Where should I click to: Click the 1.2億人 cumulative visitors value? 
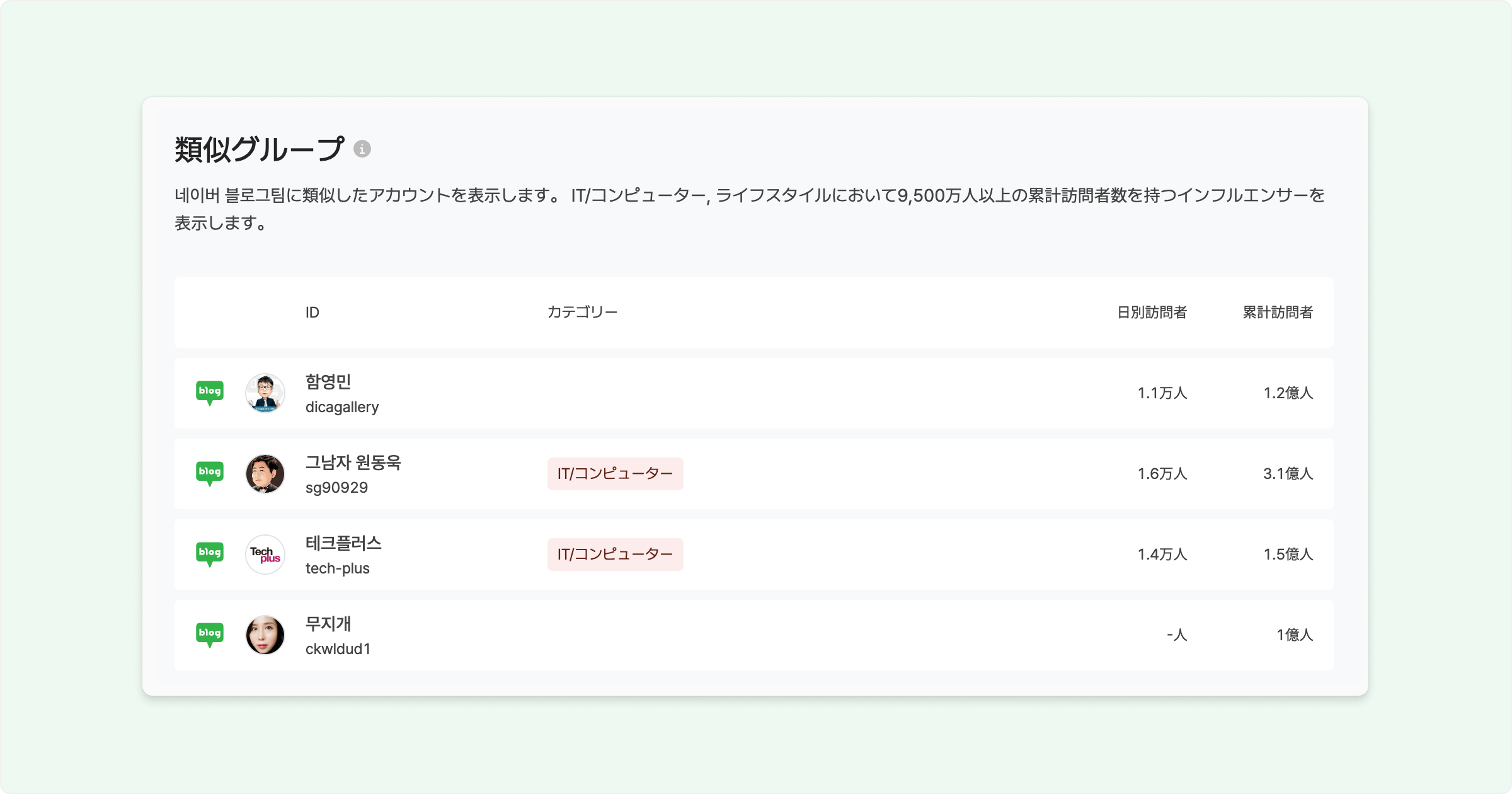[x=1288, y=393]
